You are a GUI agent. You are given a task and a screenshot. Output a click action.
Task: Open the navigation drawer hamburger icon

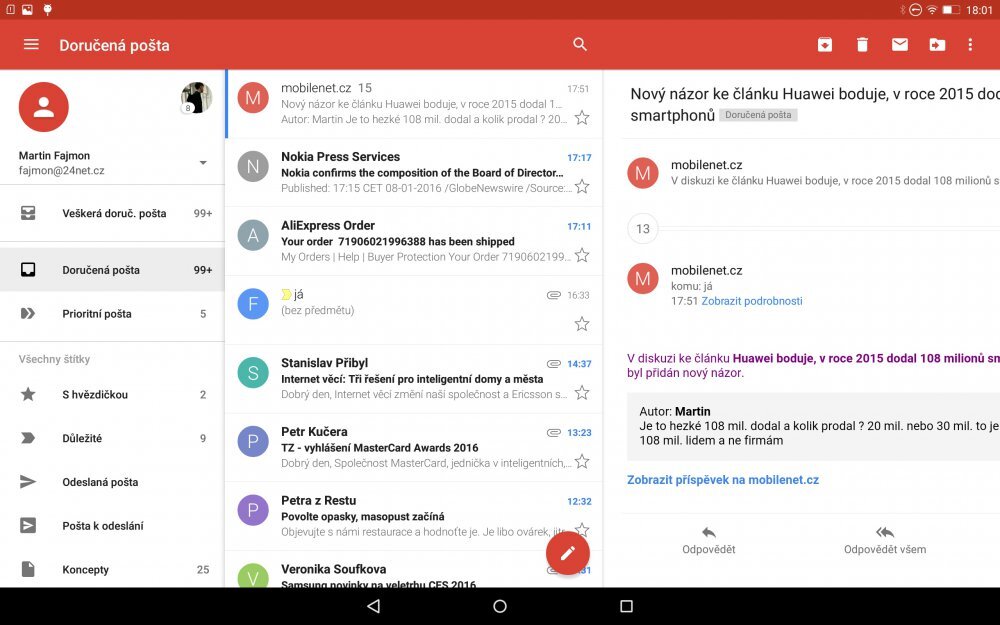30,44
